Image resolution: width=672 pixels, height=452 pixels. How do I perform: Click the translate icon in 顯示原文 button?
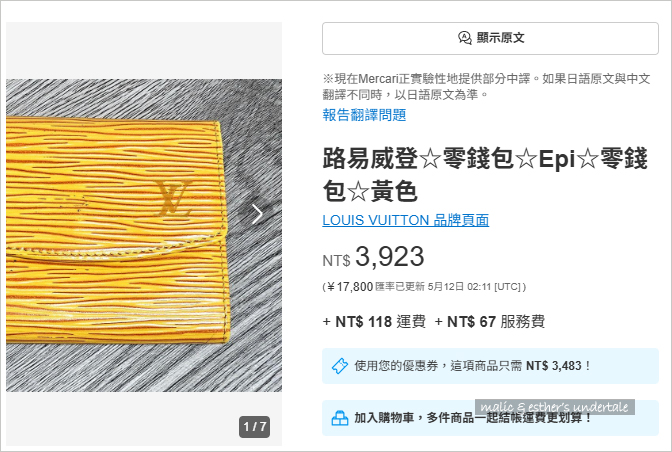tap(465, 38)
